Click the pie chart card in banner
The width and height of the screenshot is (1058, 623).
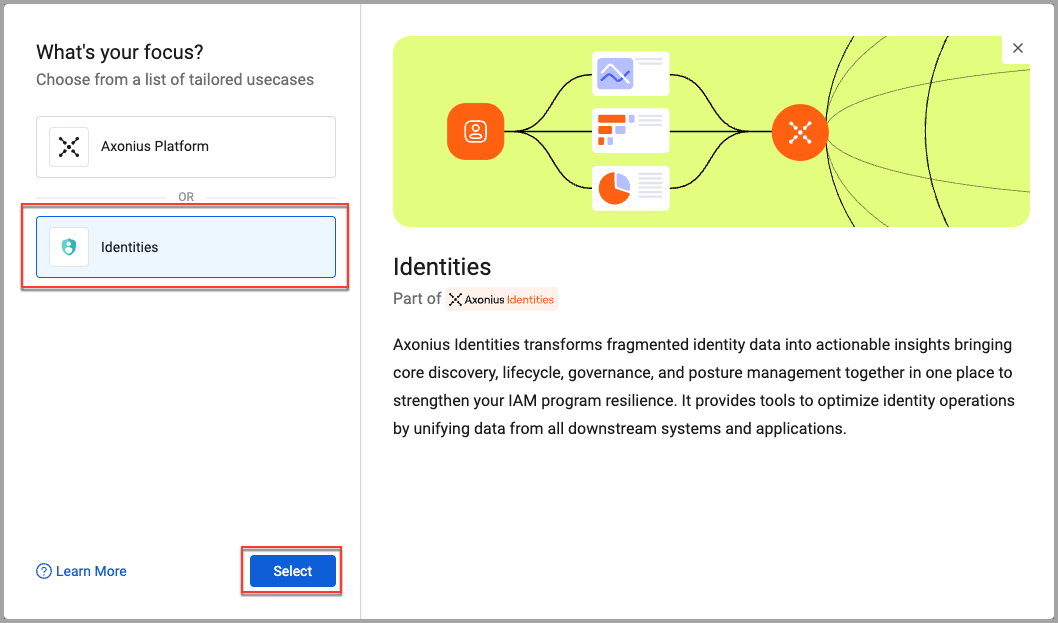tap(631, 188)
